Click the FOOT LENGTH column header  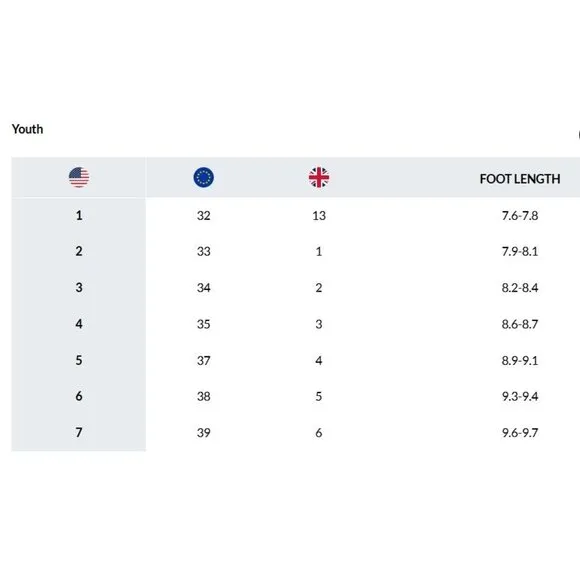[520, 179]
